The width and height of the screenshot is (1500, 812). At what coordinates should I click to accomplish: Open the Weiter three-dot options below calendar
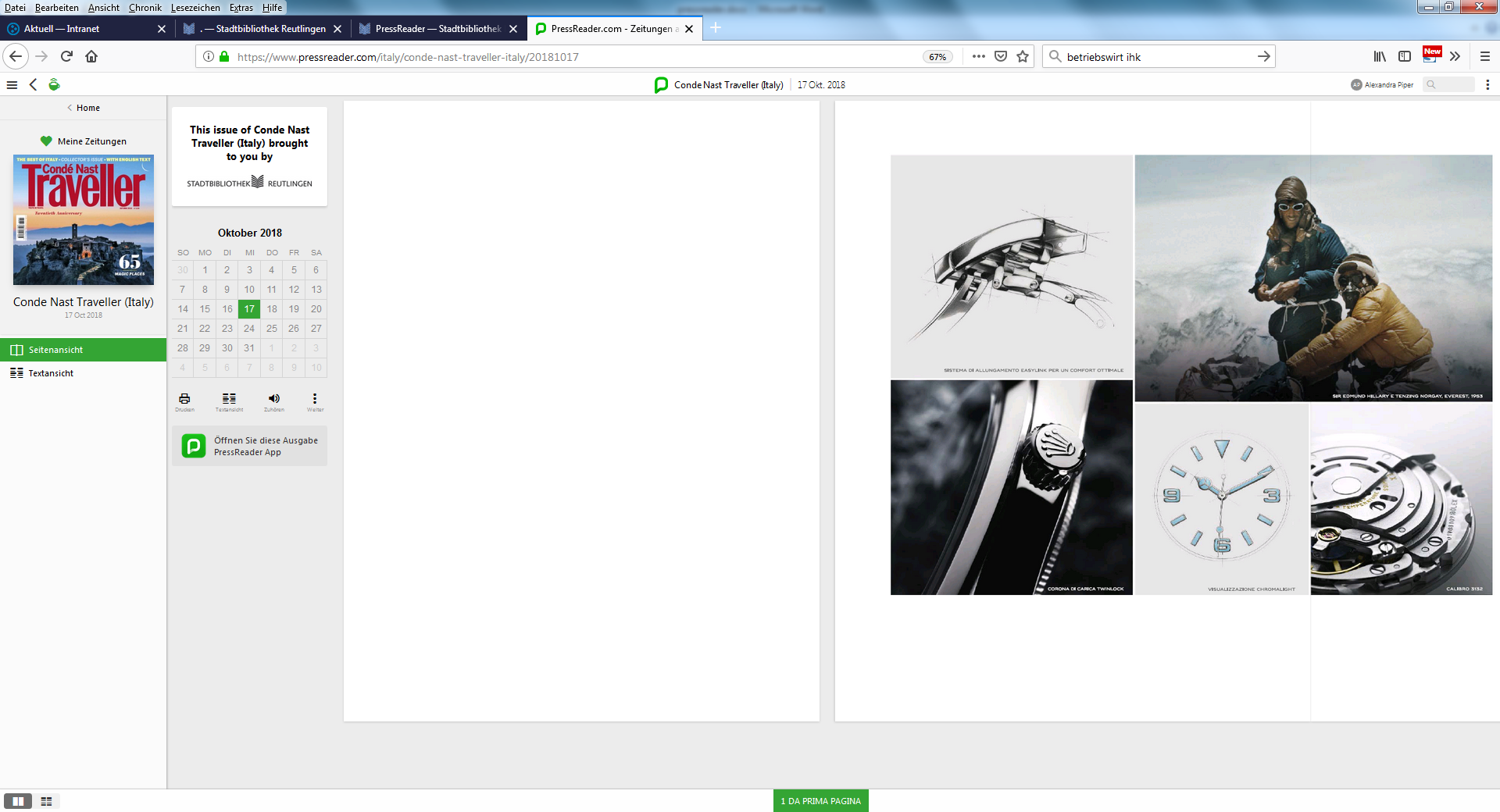[x=315, y=400]
